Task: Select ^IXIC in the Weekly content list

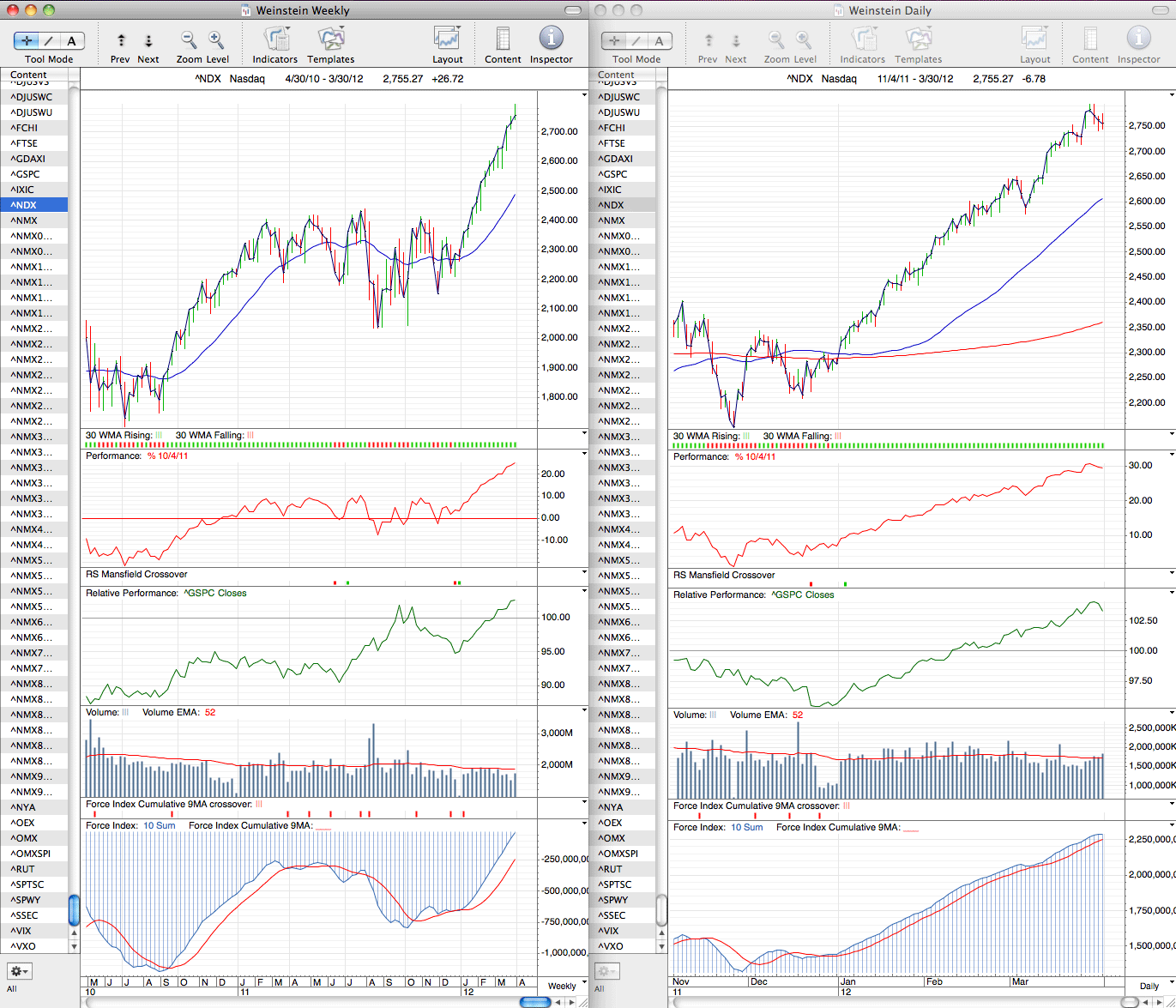Action: tap(34, 190)
